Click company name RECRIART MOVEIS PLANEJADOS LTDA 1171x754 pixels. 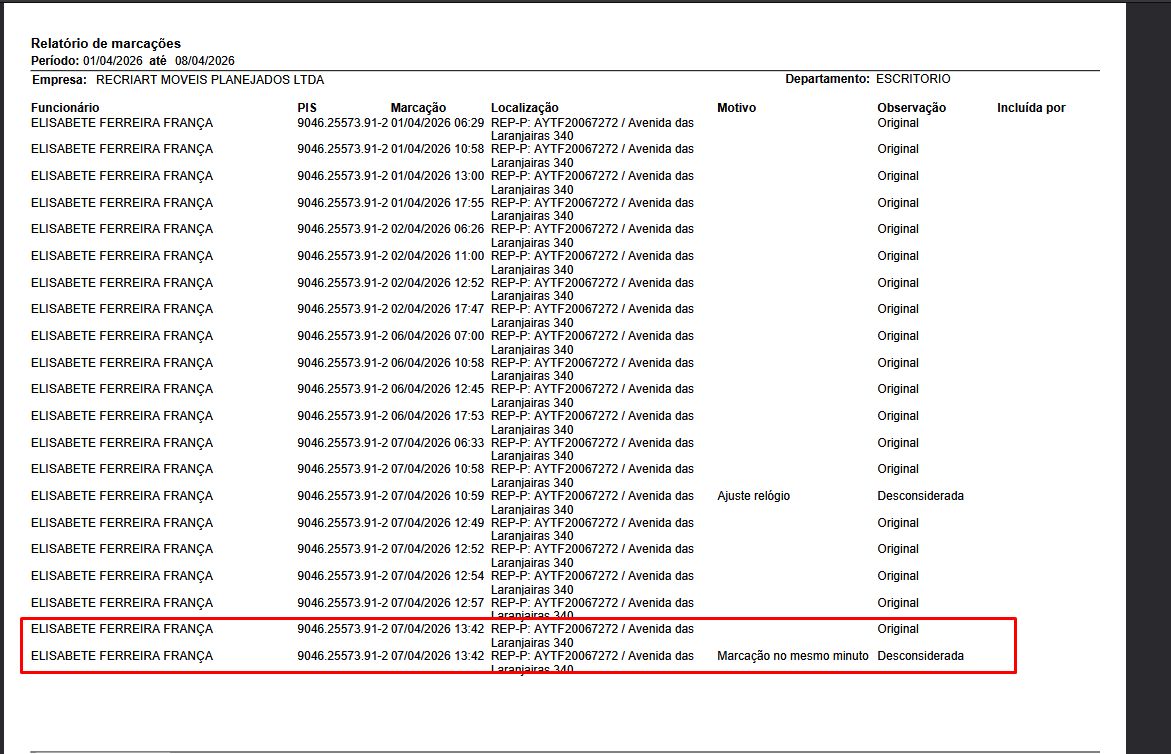pos(210,79)
